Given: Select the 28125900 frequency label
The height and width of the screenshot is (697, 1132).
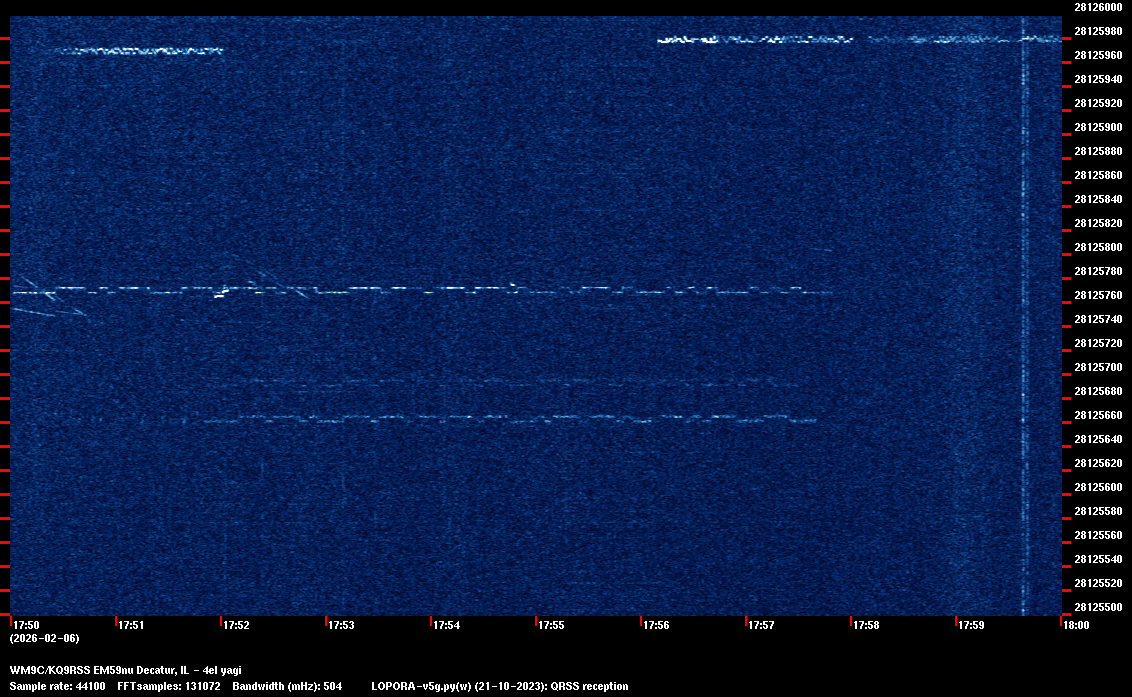Looking at the screenshot, I should click(x=1098, y=127).
